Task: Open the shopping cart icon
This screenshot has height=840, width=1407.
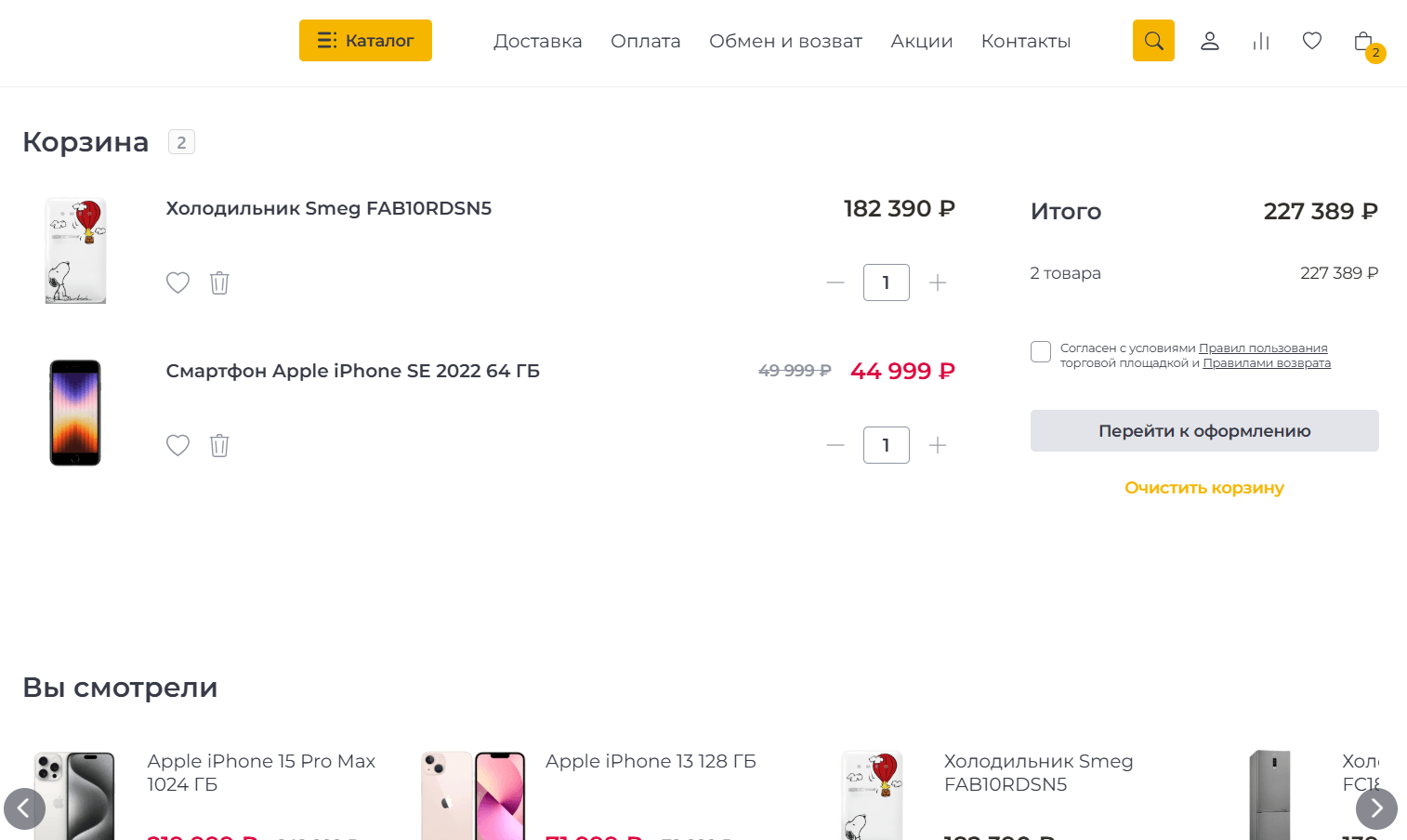Action: pyautogui.click(x=1363, y=41)
